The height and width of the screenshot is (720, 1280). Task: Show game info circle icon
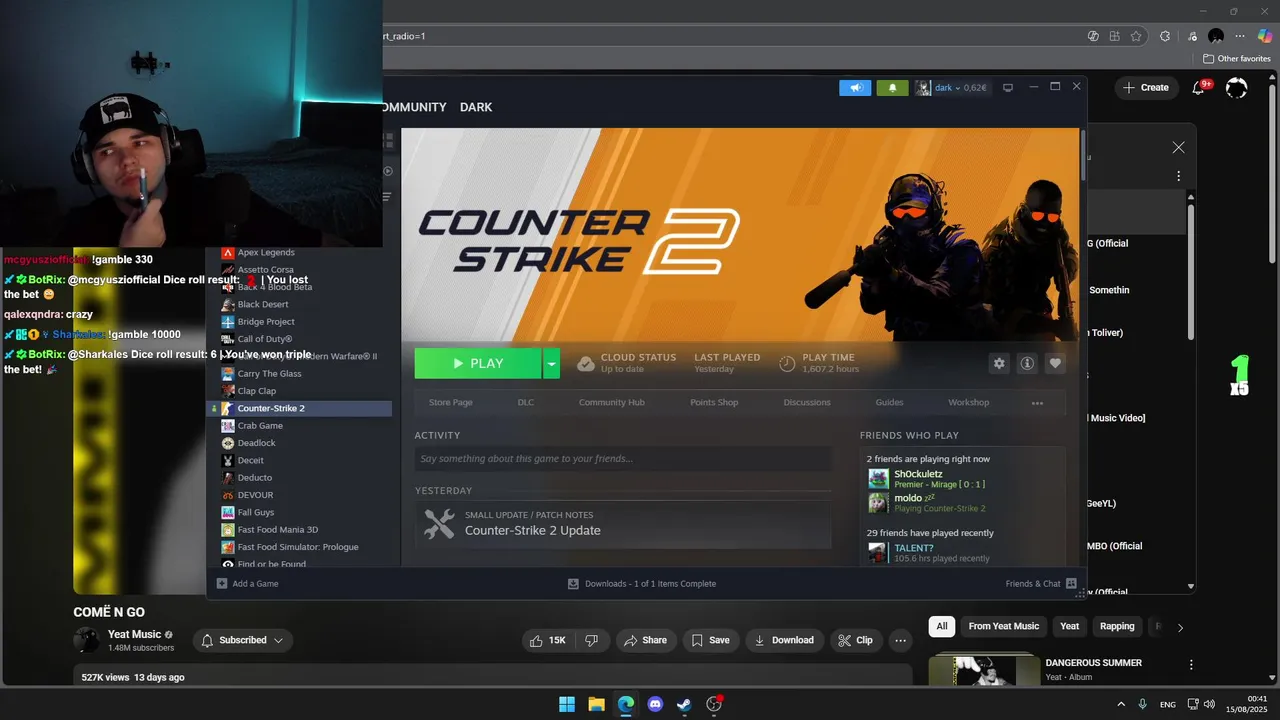click(1026, 363)
